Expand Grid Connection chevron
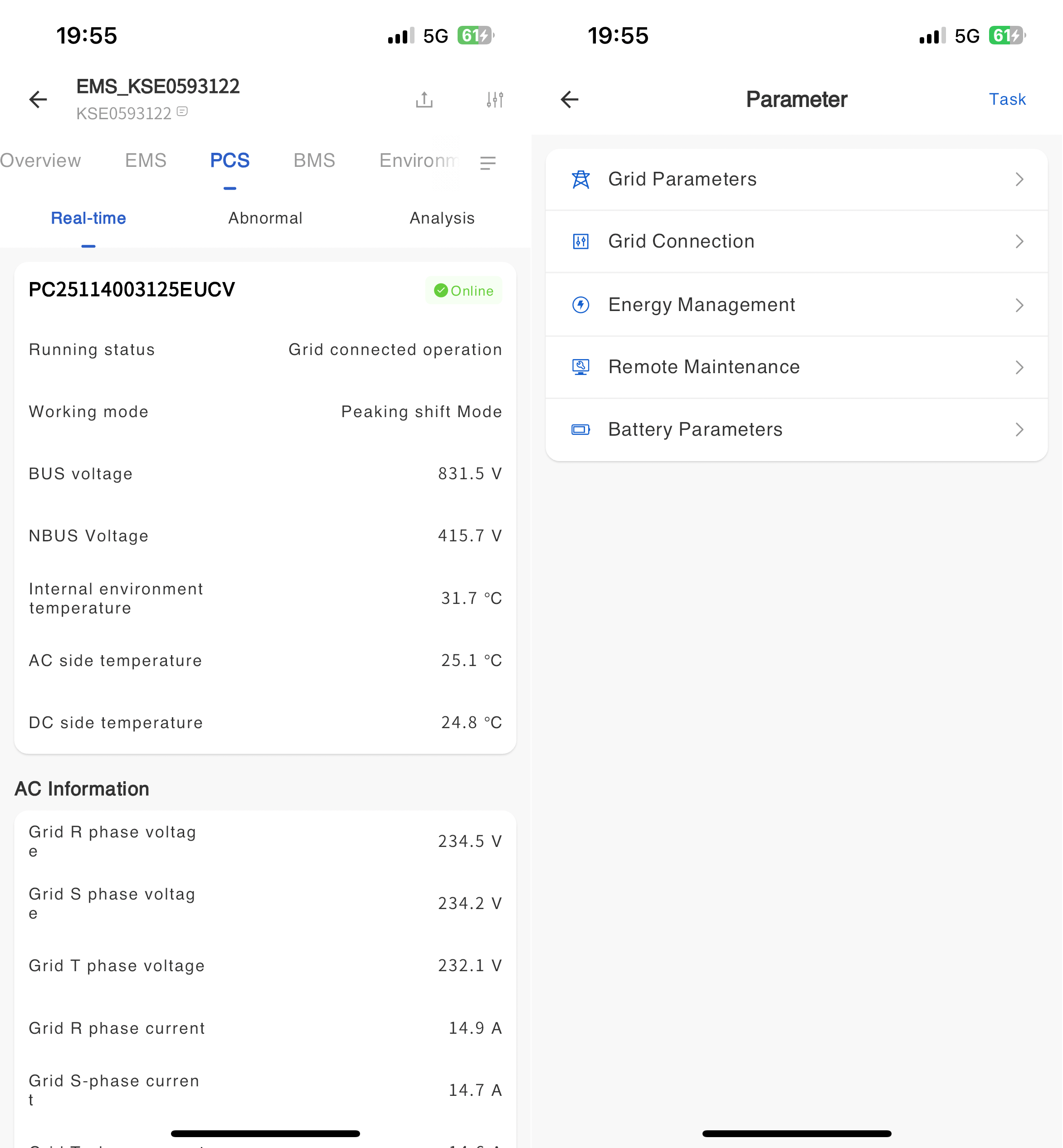This screenshot has width=1063, height=1148. 1019,242
